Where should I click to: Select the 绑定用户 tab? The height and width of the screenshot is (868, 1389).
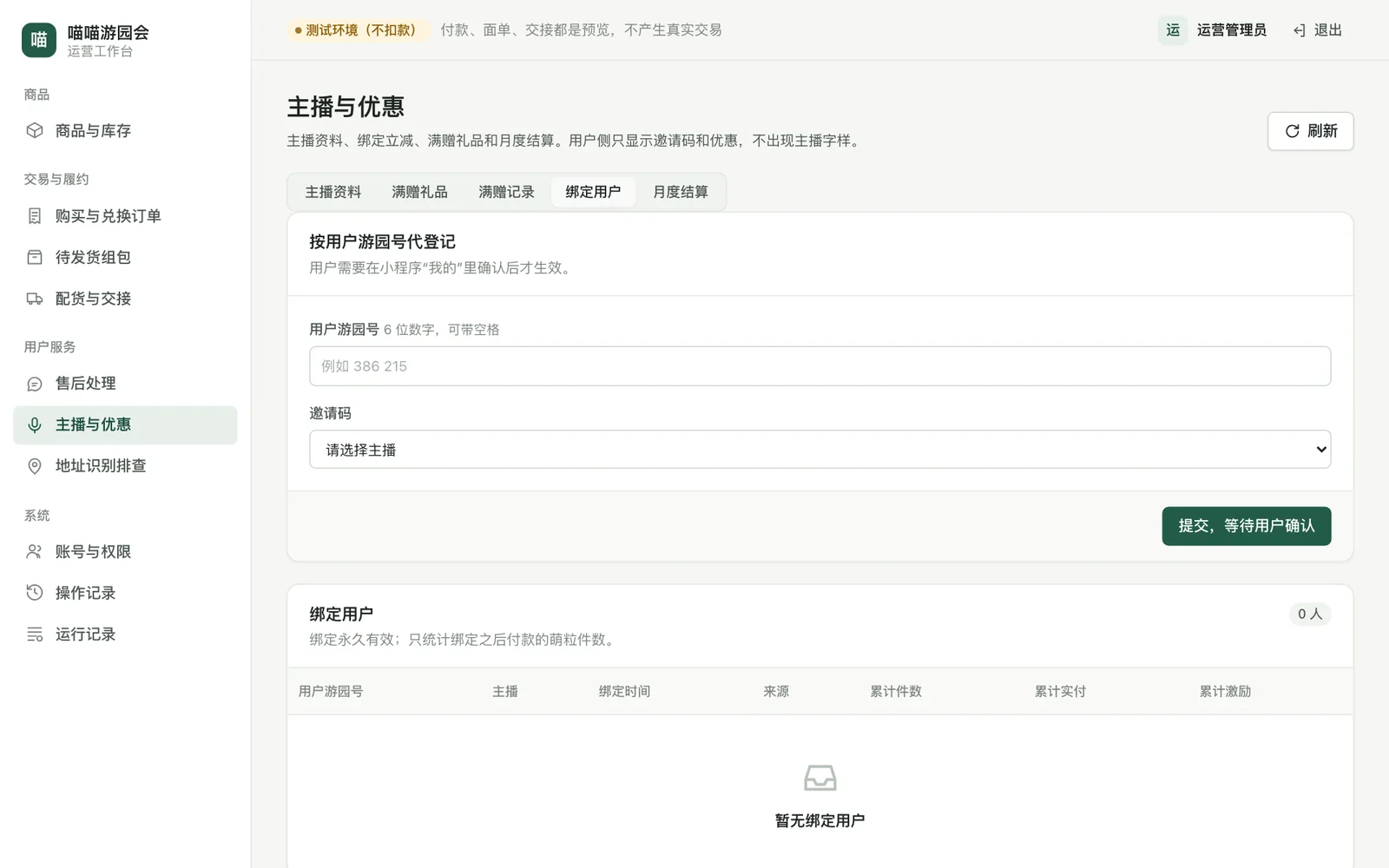tap(594, 192)
